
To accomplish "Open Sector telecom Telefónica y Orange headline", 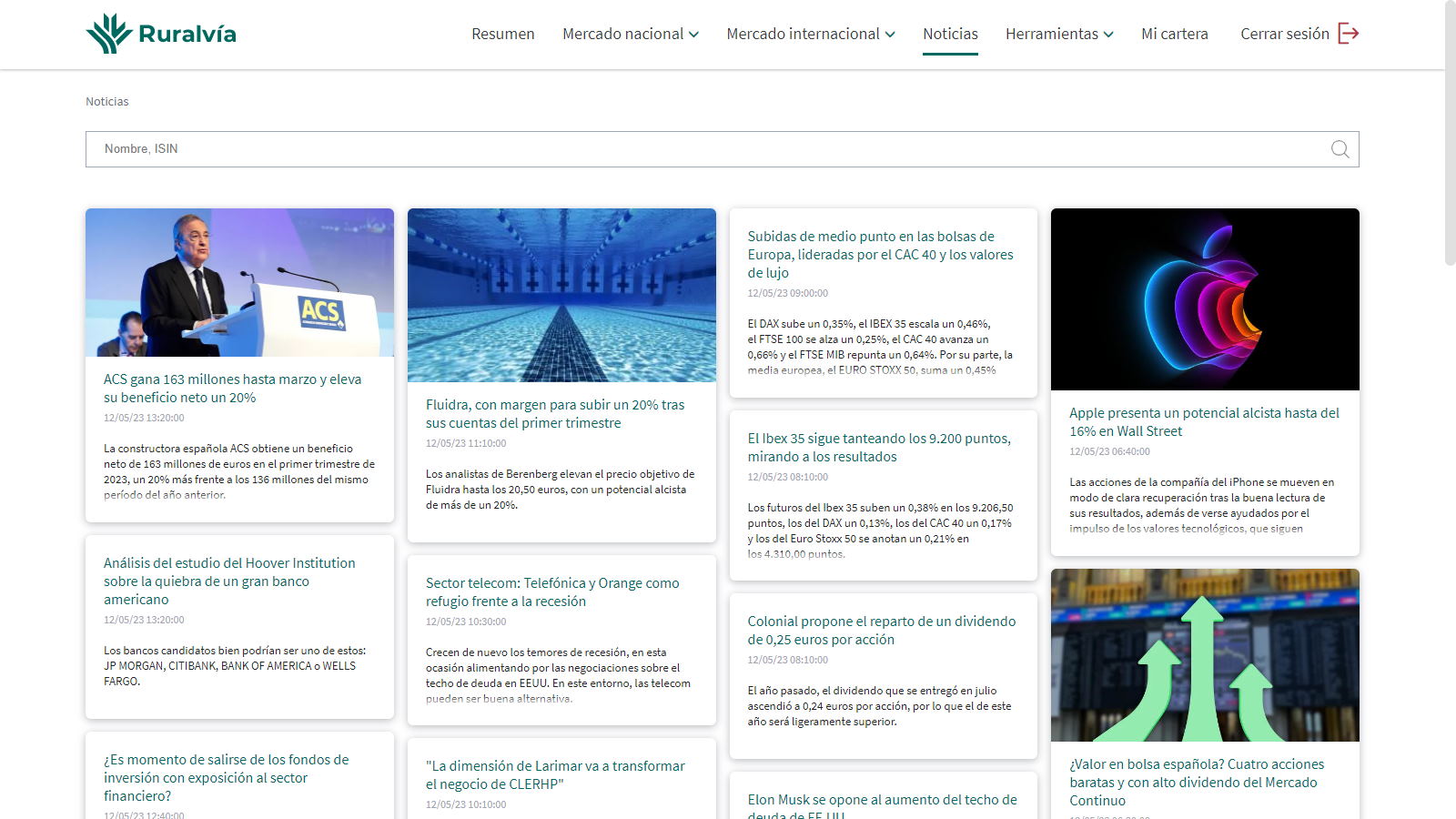I will pyautogui.click(x=552, y=592).
